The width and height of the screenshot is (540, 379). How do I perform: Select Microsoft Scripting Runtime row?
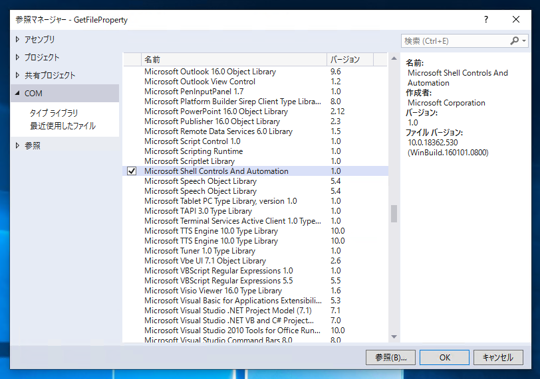(x=255, y=151)
